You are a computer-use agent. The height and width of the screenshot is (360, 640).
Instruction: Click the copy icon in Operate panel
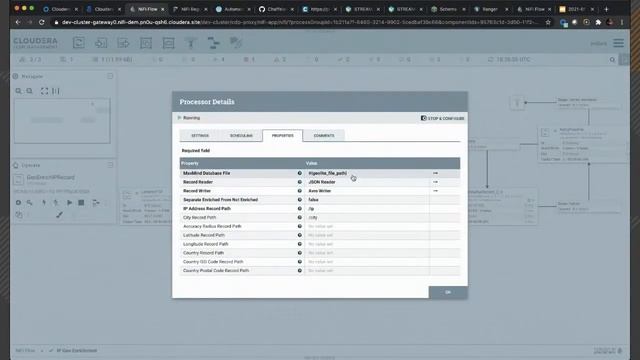(x=19, y=214)
